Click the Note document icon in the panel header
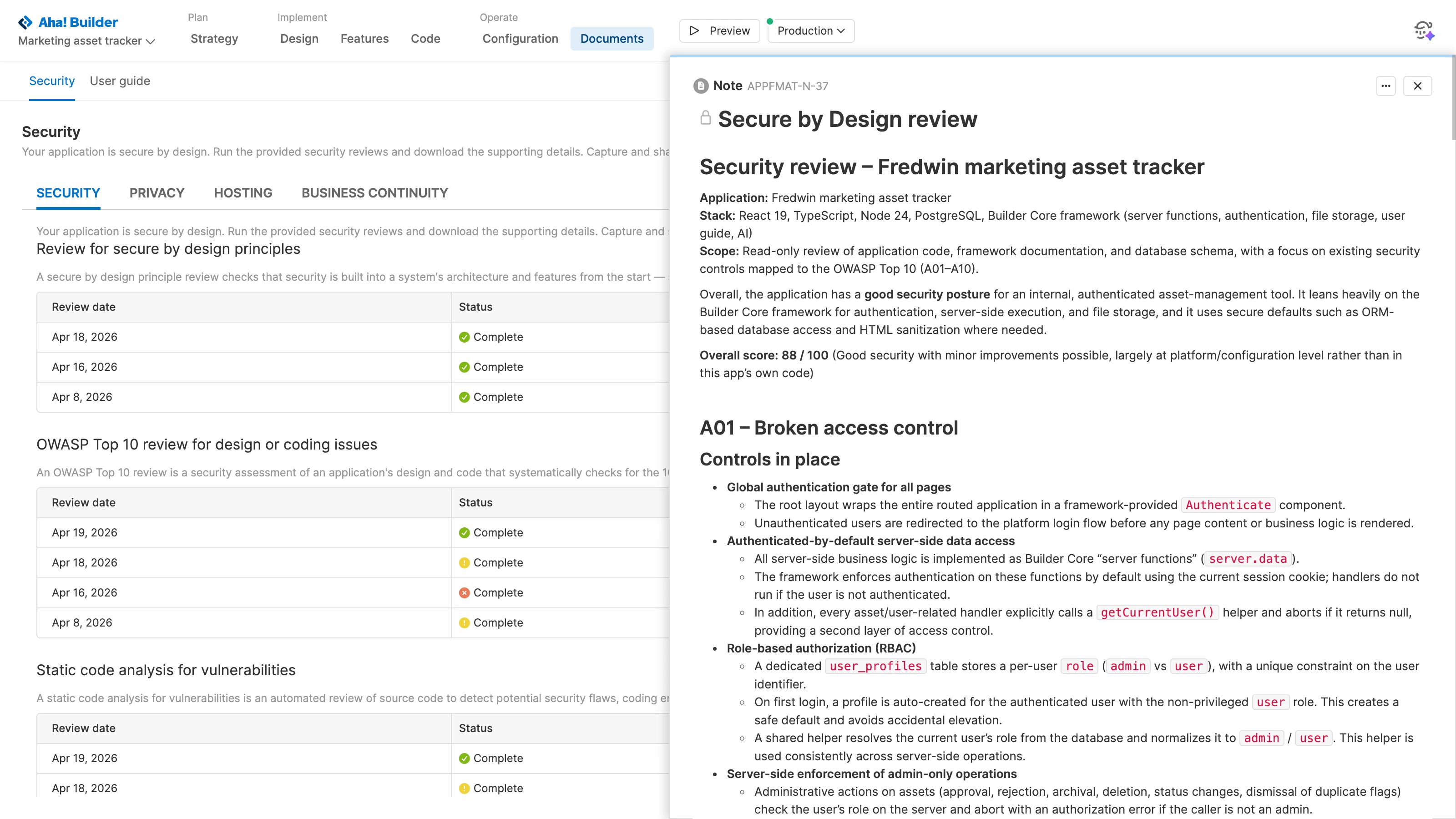Screen dimensions: 1456x819 701,86
